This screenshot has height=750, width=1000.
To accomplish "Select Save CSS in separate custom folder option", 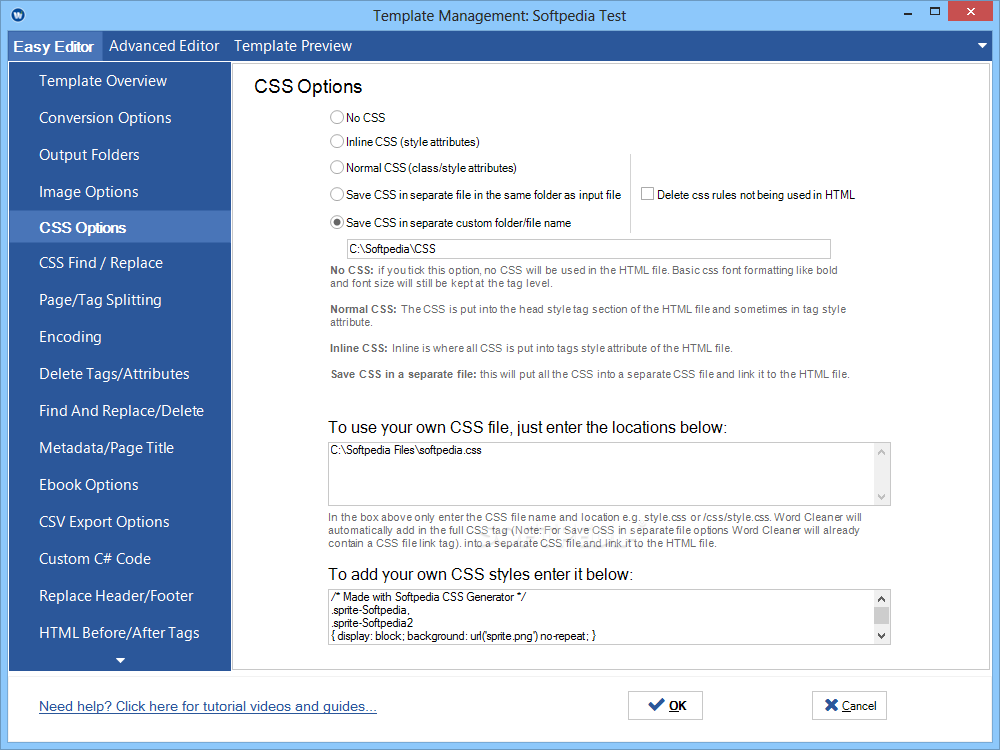I will pos(337,223).
